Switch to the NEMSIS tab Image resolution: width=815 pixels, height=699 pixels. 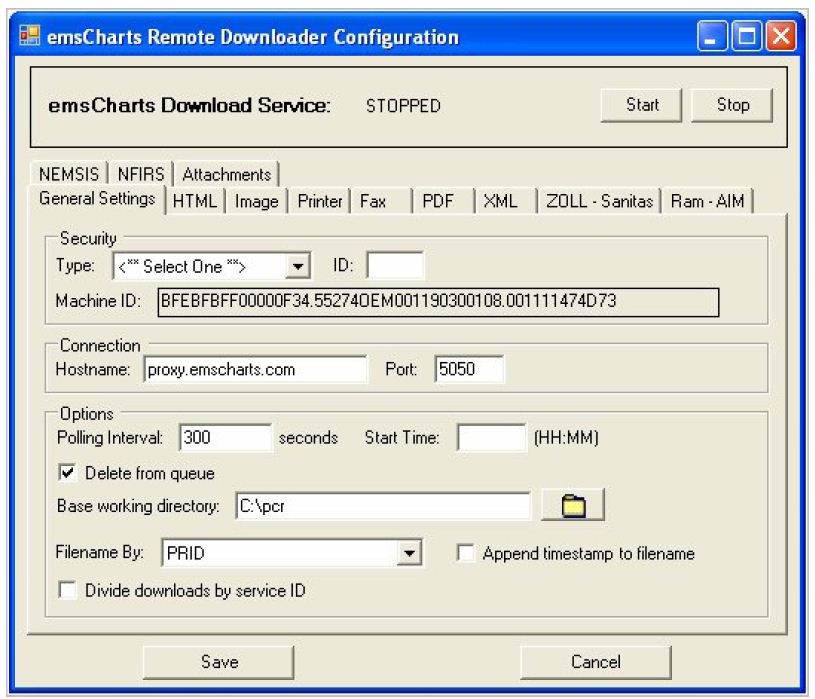[x=69, y=174]
